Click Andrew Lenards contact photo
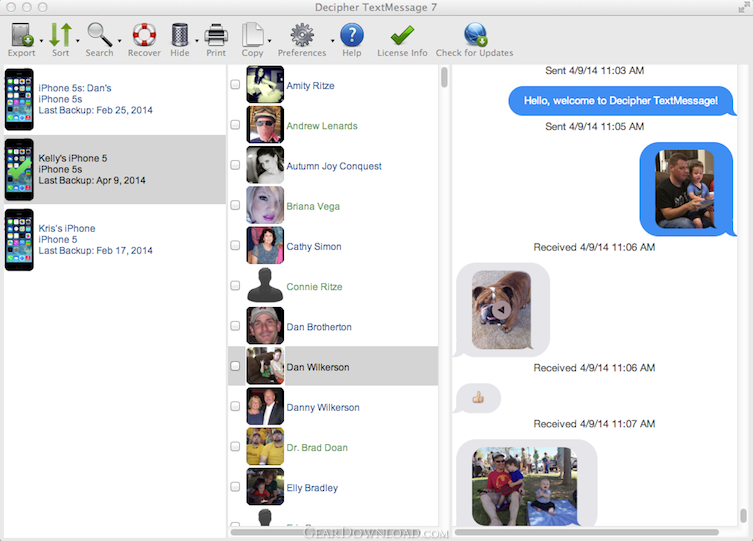The width and height of the screenshot is (753, 541). click(265, 125)
